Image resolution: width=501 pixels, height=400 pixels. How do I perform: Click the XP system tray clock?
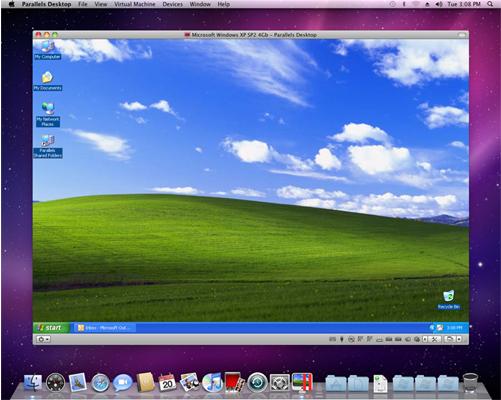[x=454, y=328]
